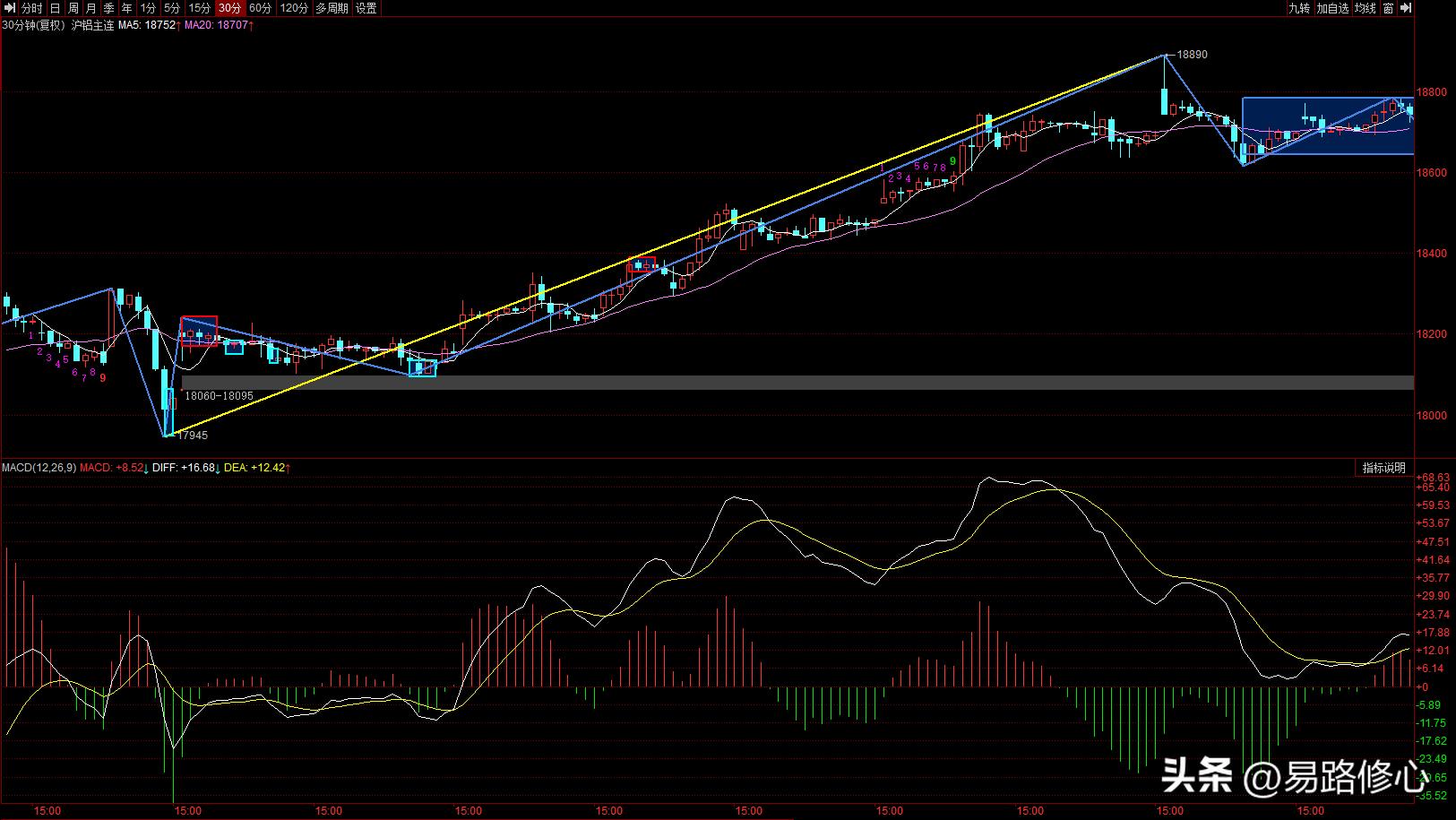
Task: Open the 多周期 multi-period view
Action: coord(331,8)
